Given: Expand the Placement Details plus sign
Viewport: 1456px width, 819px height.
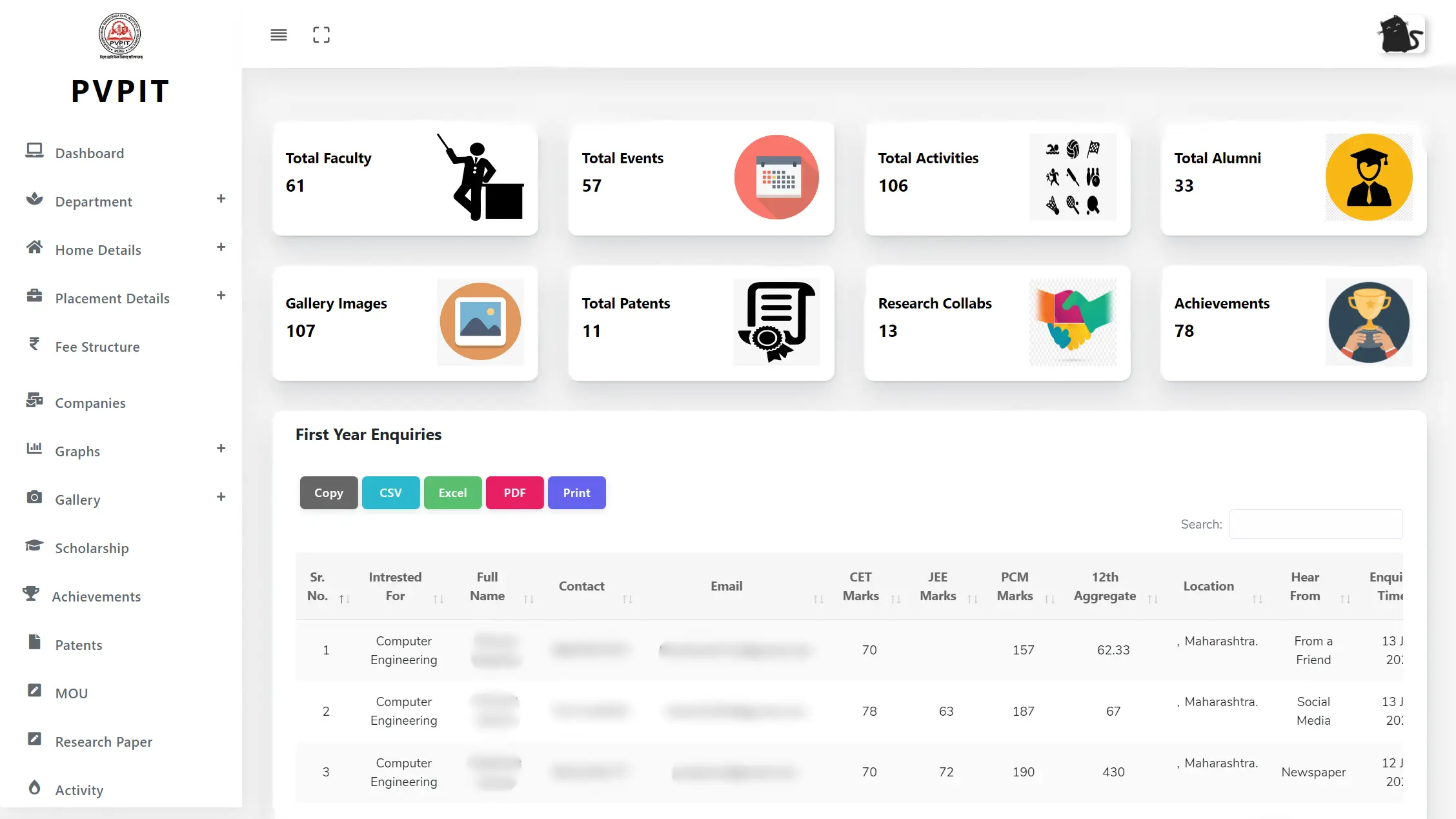Looking at the screenshot, I should (221, 296).
